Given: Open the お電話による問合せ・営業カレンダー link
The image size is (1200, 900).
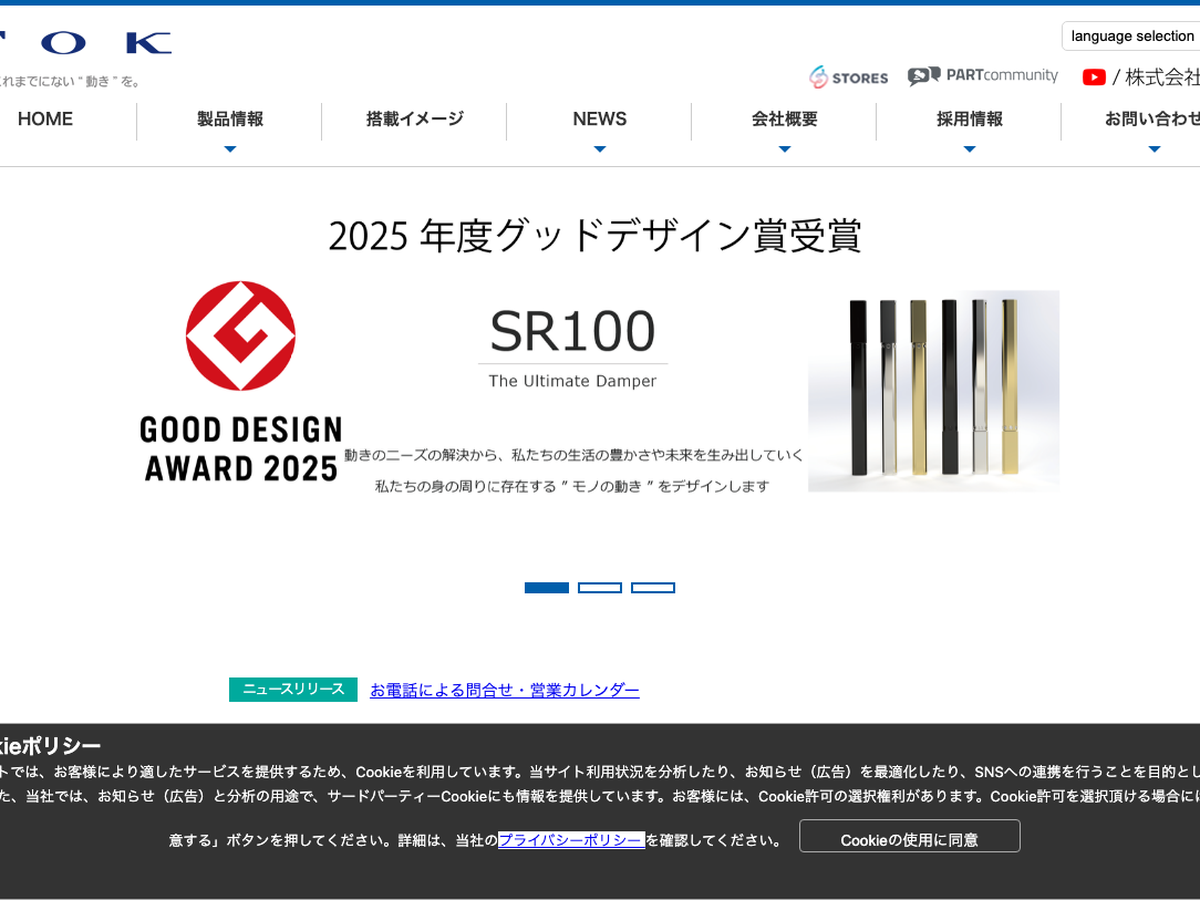Looking at the screenshot, I should coord(504,690).
